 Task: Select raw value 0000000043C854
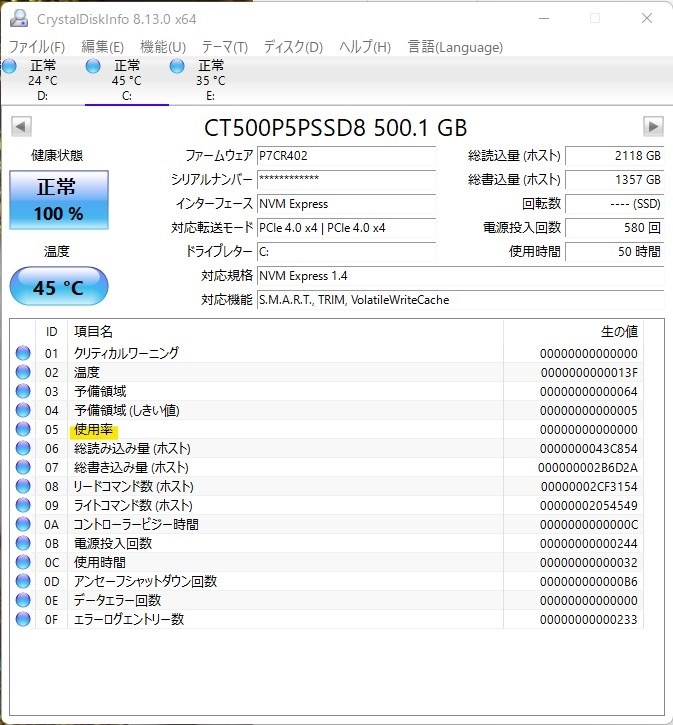pyautogui.click(x=589, y=449)
